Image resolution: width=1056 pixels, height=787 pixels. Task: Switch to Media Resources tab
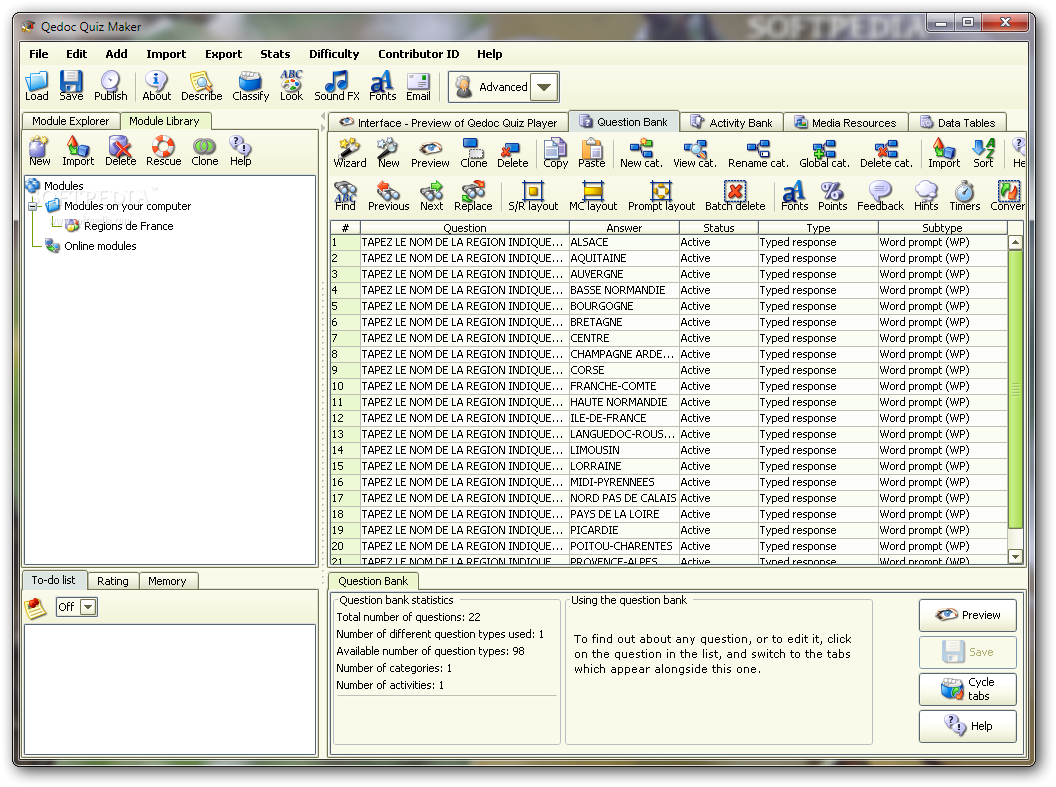845,123
